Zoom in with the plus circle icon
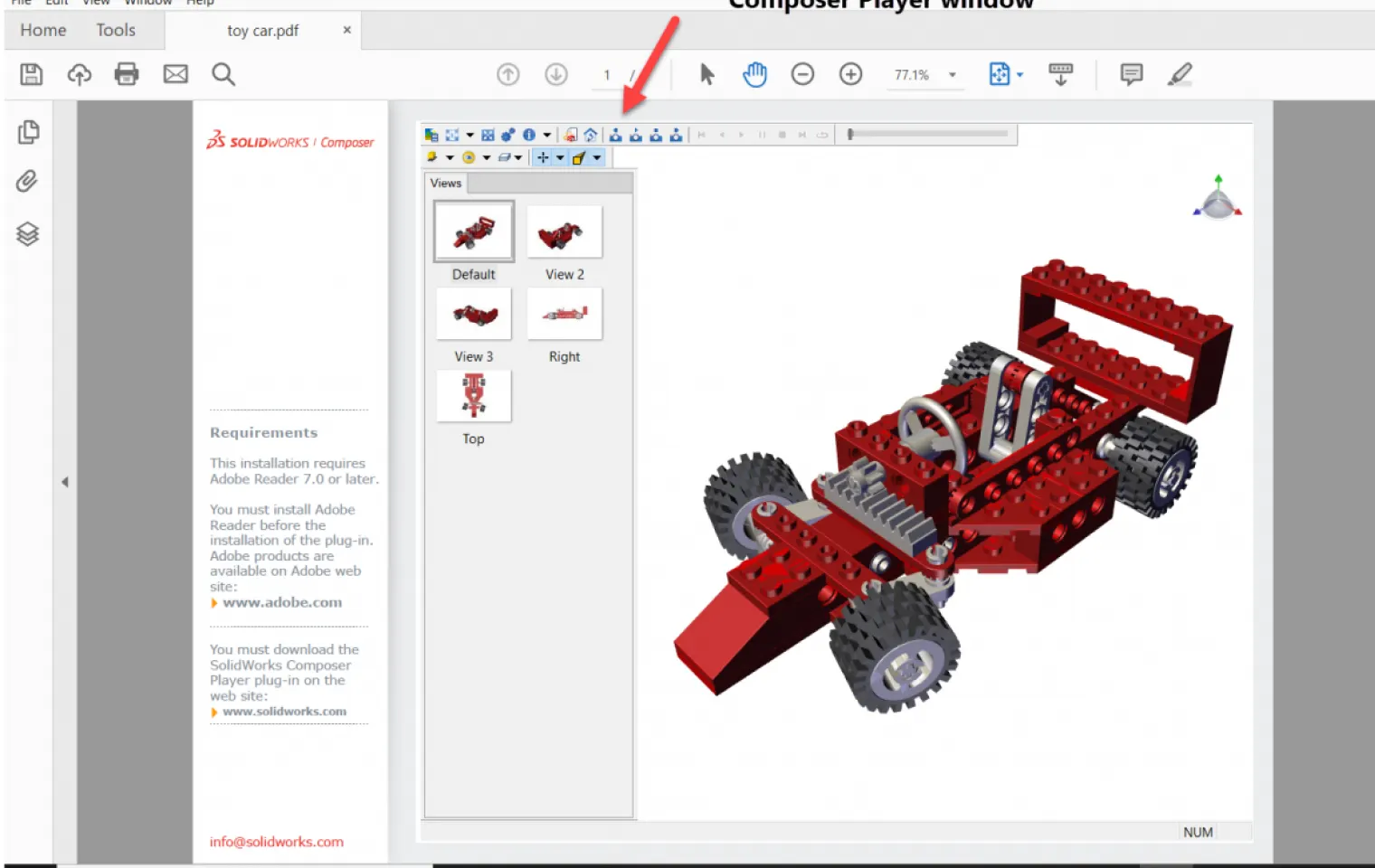Viewport: 1375px width, 868px height. coord(850,74)
